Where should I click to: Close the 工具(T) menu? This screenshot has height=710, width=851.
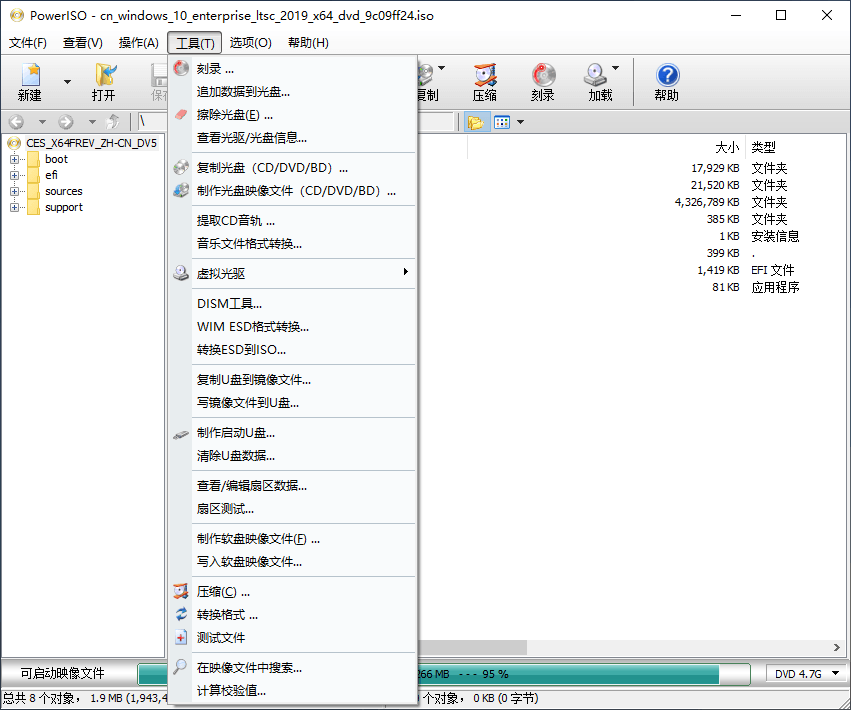click(195, 43)
